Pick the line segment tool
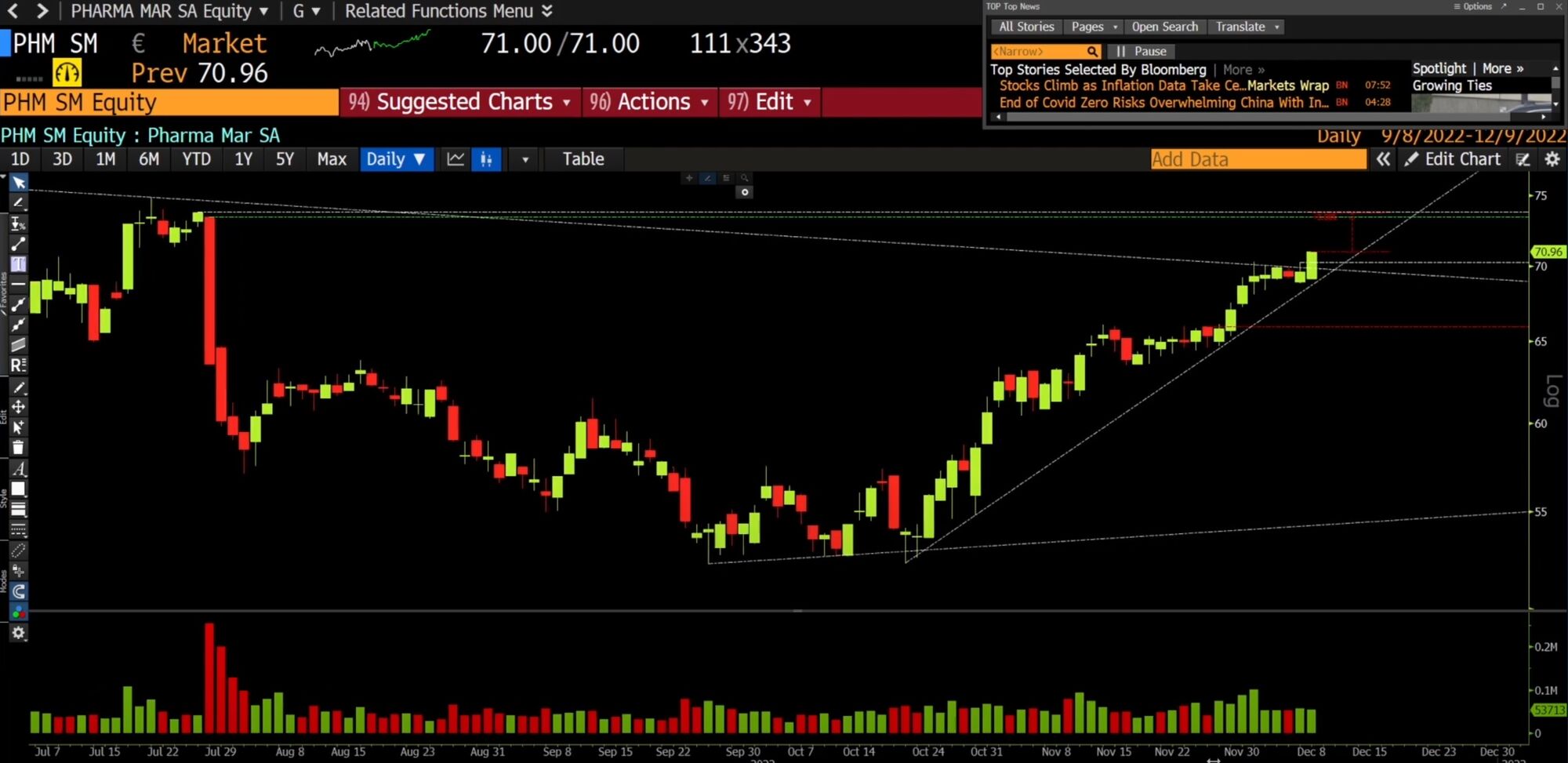Viewport: 1568px width, 763px height. point(18,244)
